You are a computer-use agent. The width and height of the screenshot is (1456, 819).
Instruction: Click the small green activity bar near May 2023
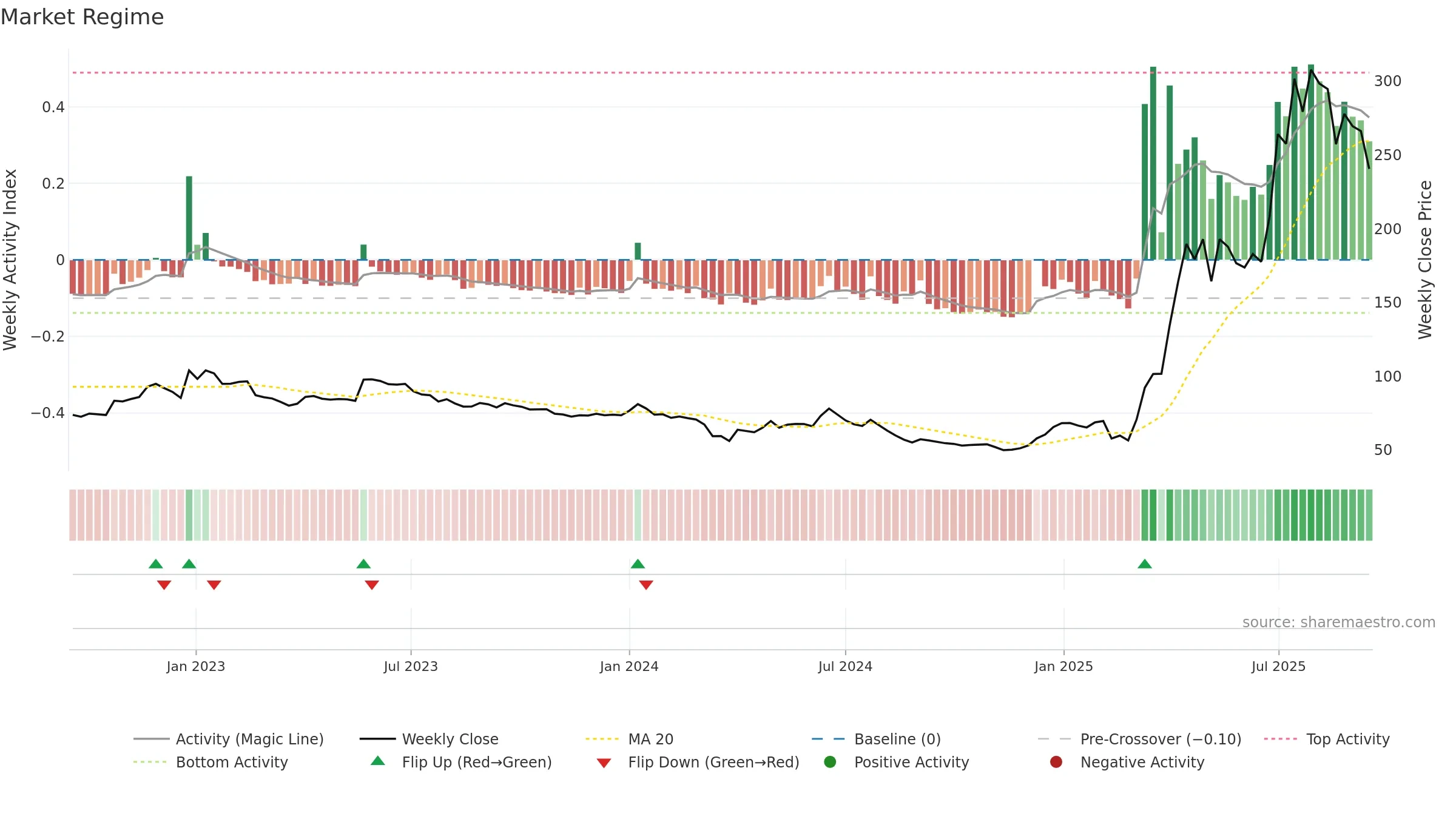click(363, 252)
